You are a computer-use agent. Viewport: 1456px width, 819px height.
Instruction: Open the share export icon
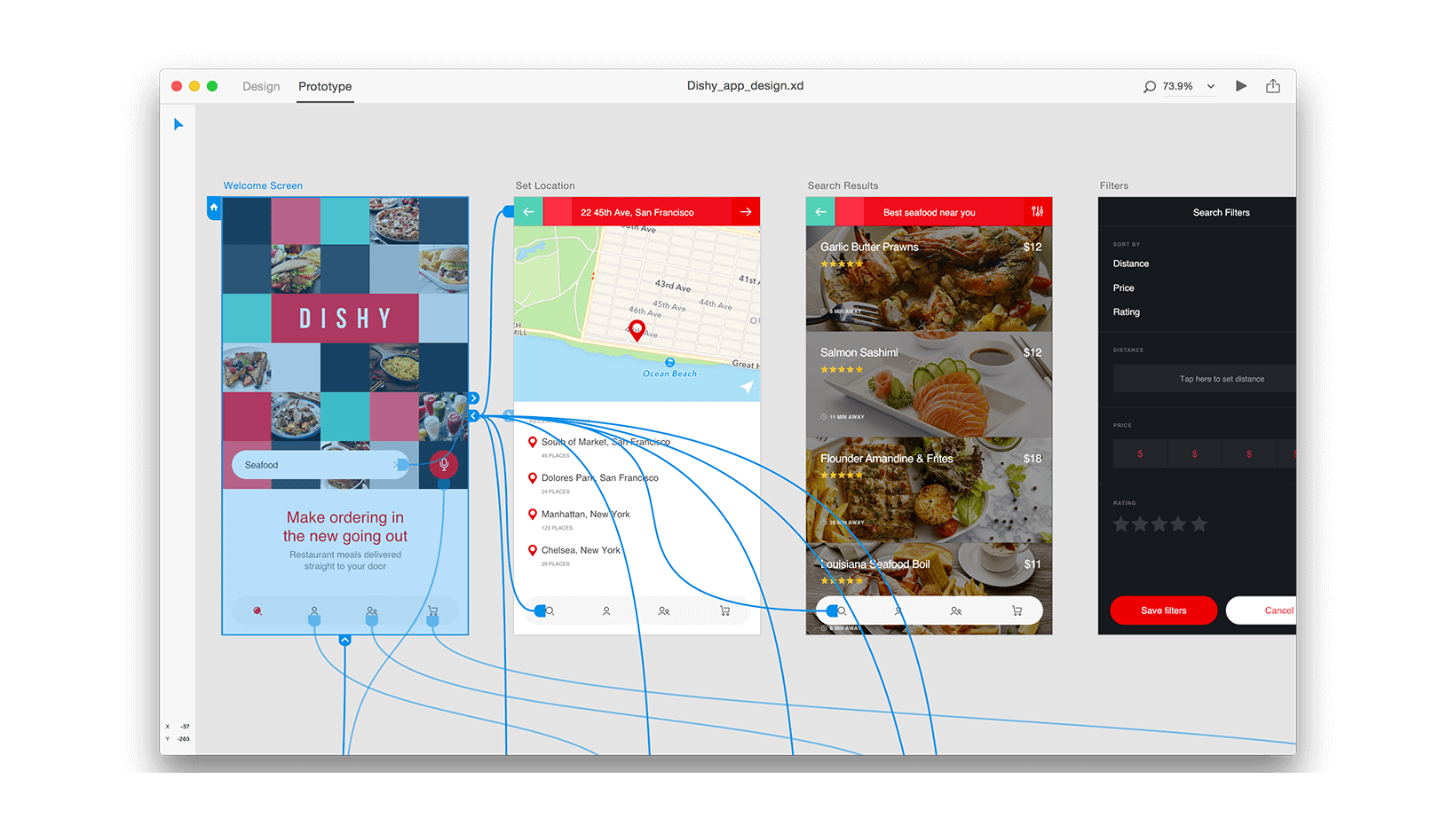(1273, 86)
